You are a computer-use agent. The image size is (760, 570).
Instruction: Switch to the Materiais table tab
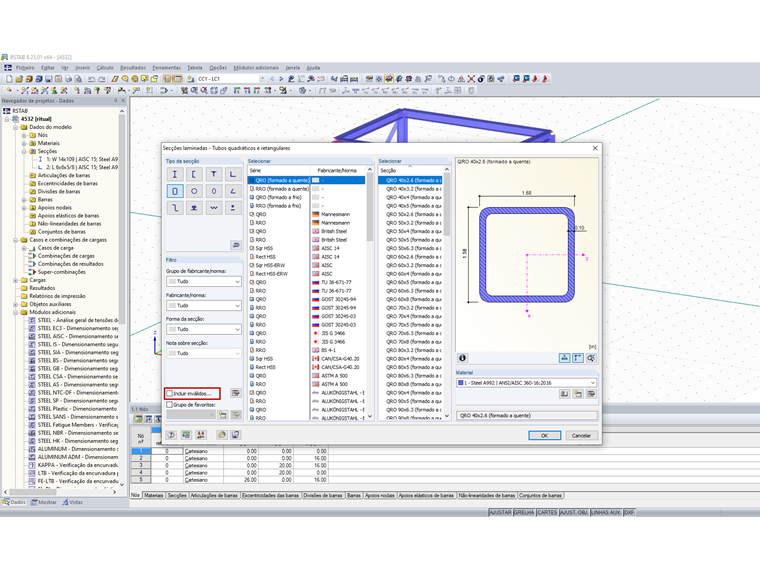[x=154, y=495]
